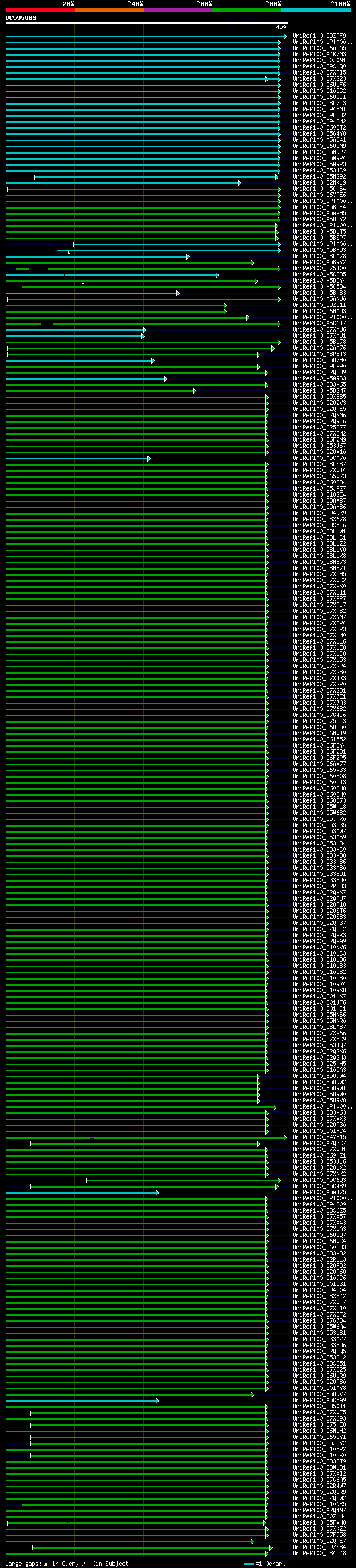Select the UniRef100_A5C6Q3 label
This screenshot has height=1568, width=356.
click(319, 1180)
